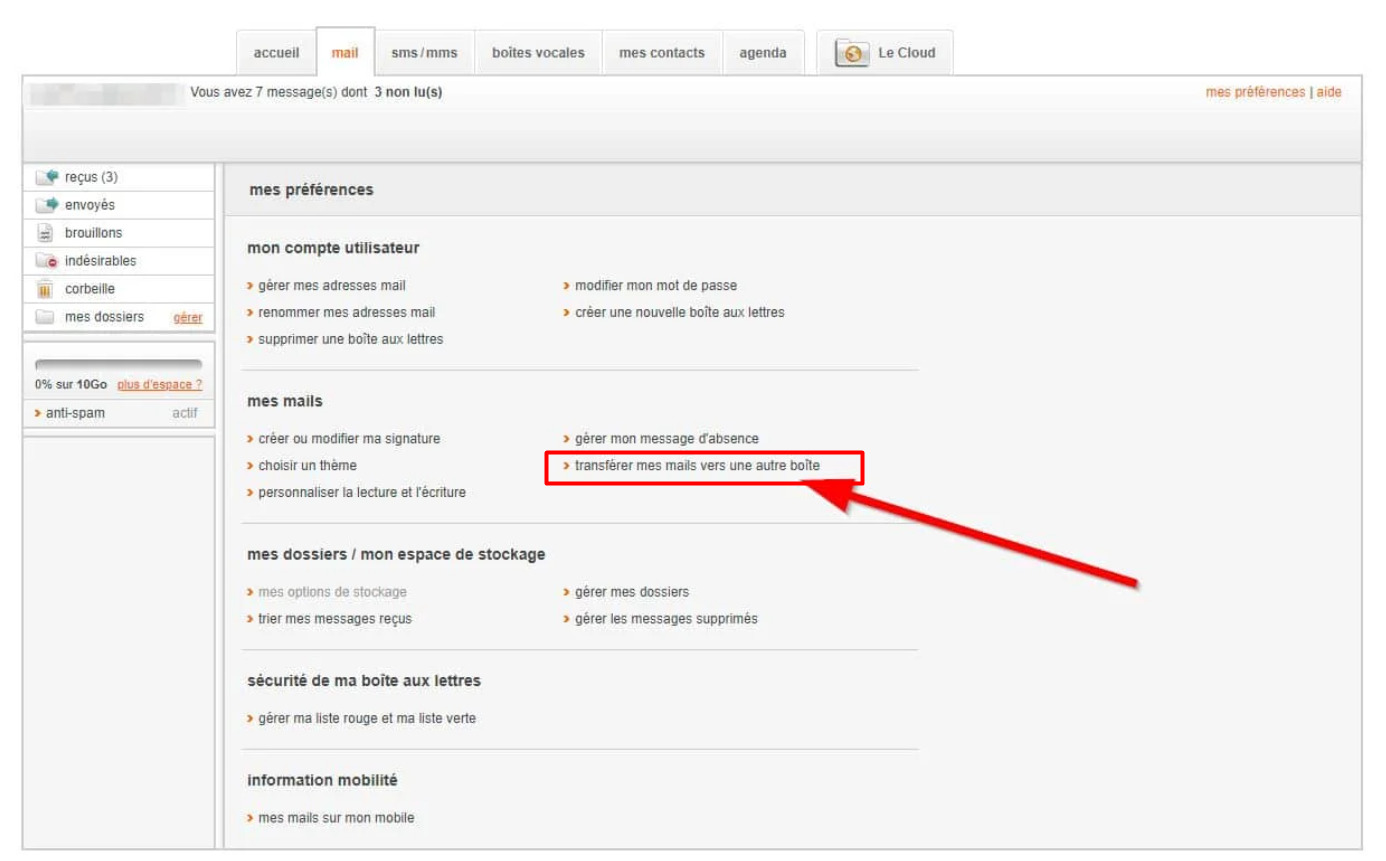The width and height of the screenshot is (1386, 861).
Task: Click the Le Cloud tab icon
Action: pos(853,54)
